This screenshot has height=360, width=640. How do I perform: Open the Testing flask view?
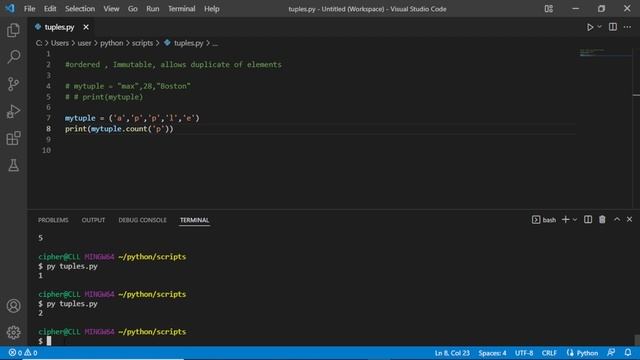[x=13, y=165]
